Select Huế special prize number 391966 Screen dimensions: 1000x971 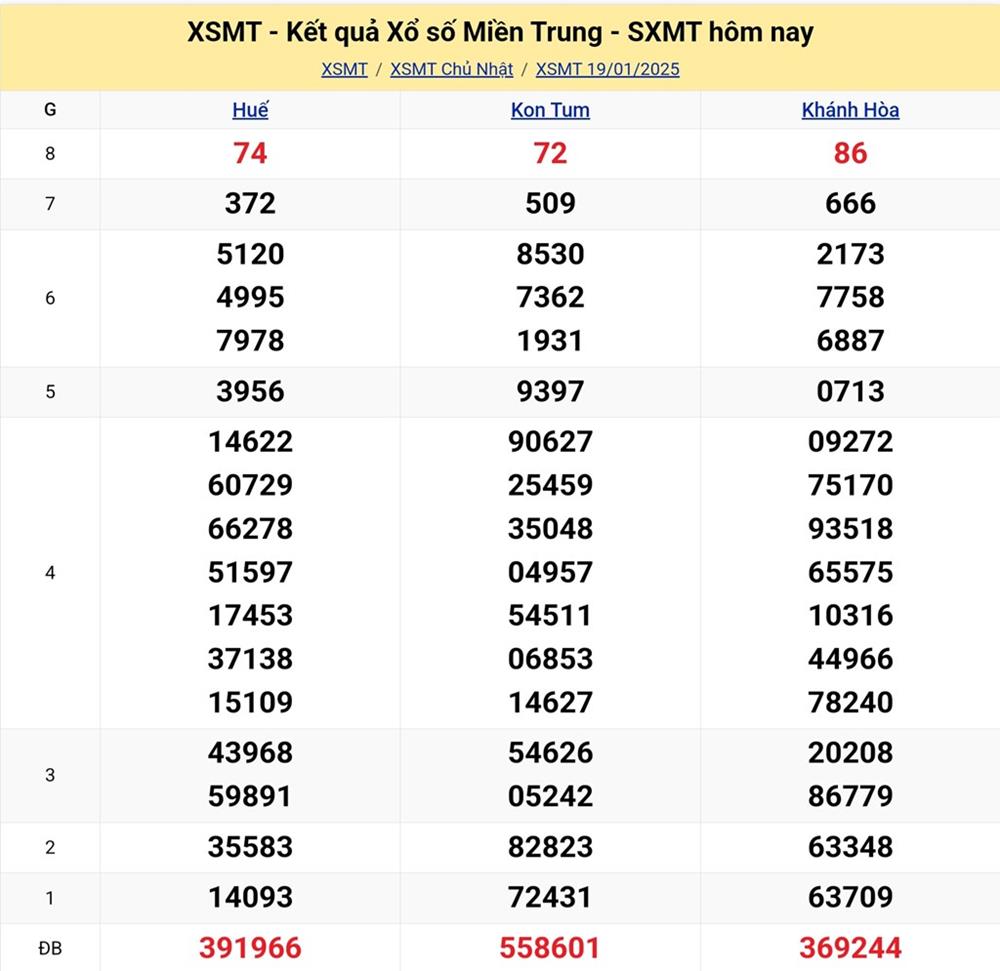coord(250,947)
